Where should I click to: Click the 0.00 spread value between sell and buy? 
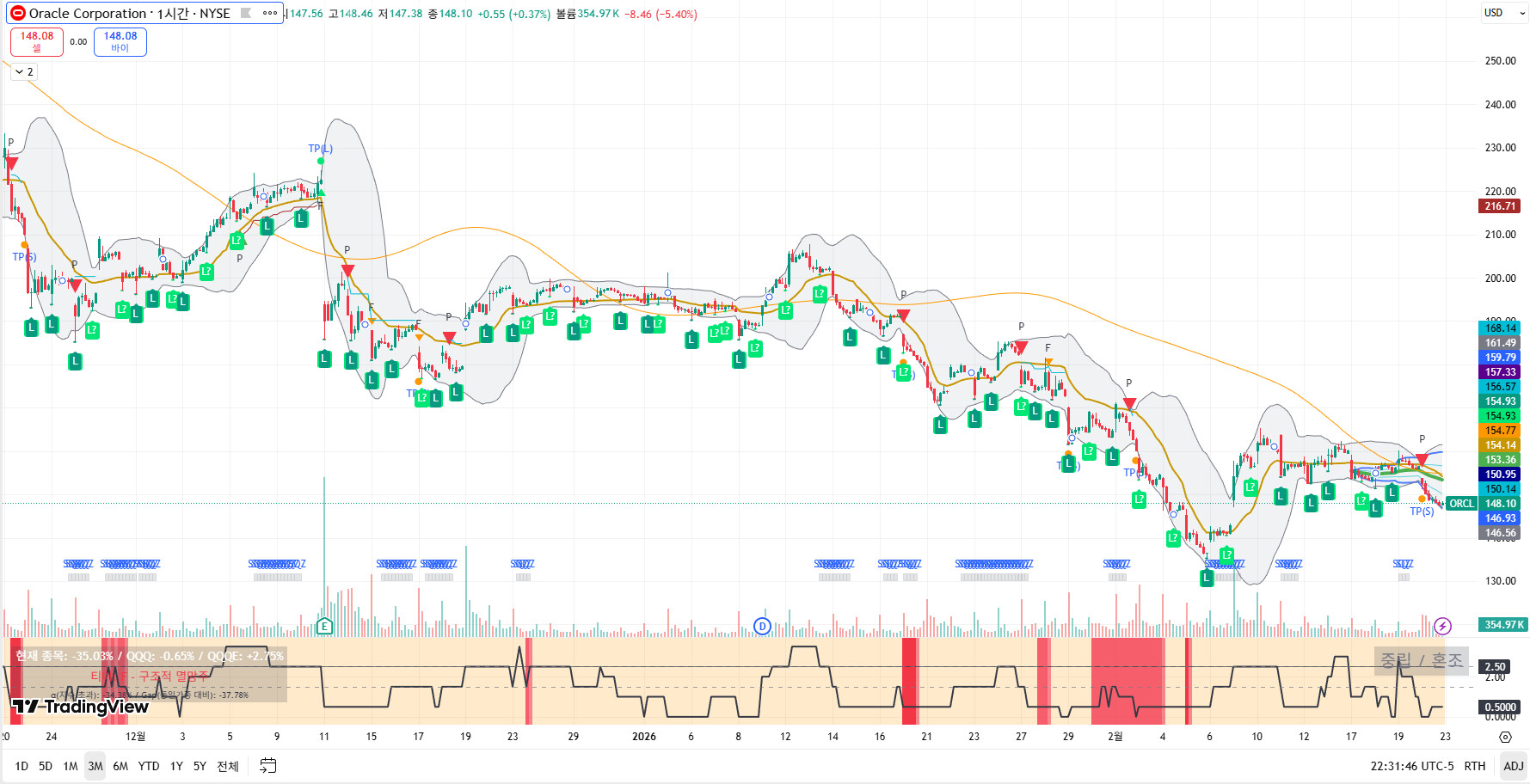[x=78, y=41]
